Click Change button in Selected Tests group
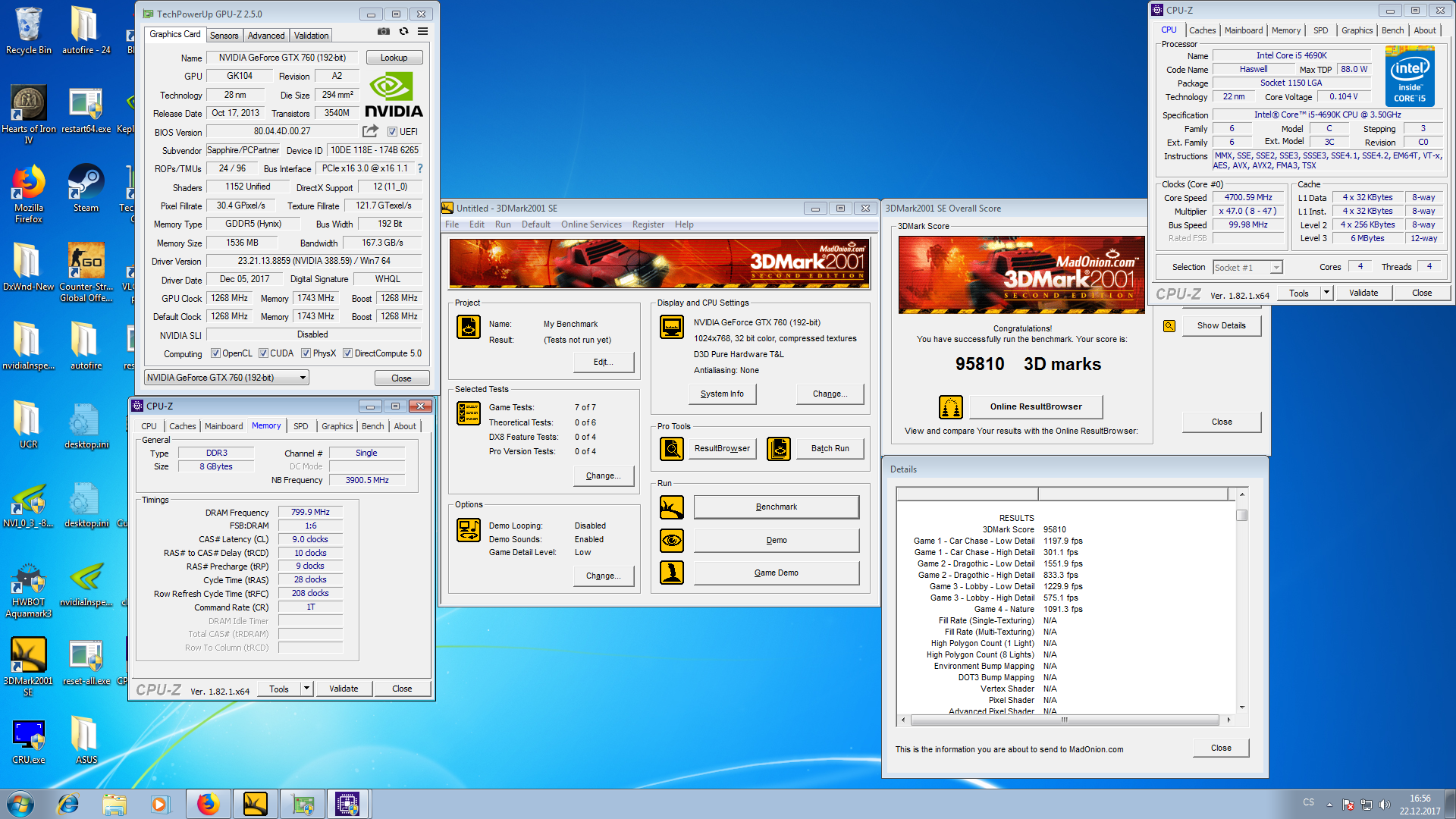 click(x=603, y=476)
